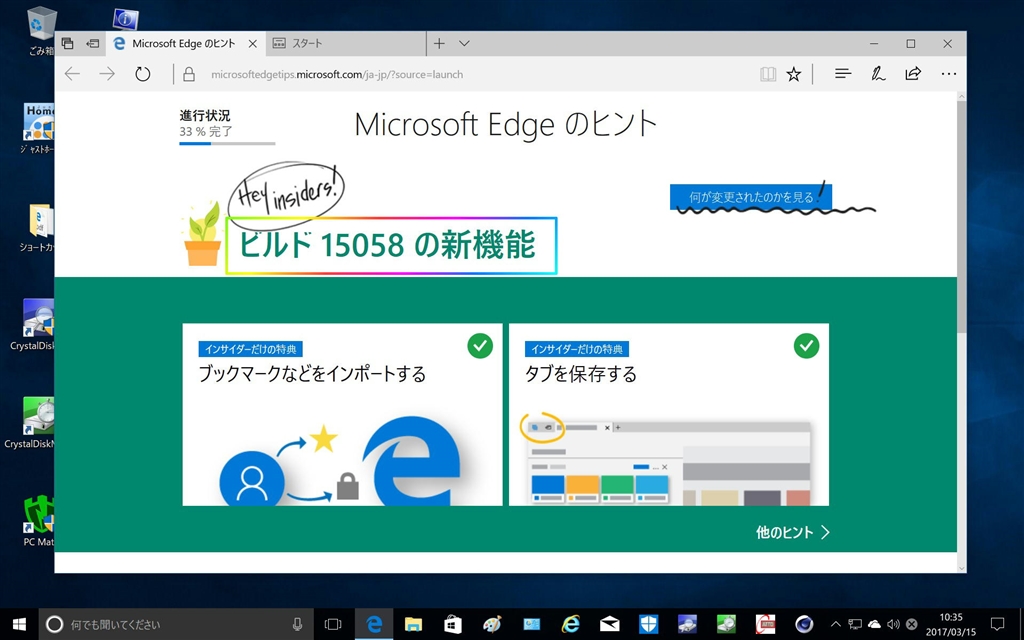The width and height of the screenshot is (1024, 640).
Task: Open the Hub panel
Action: 843,74
